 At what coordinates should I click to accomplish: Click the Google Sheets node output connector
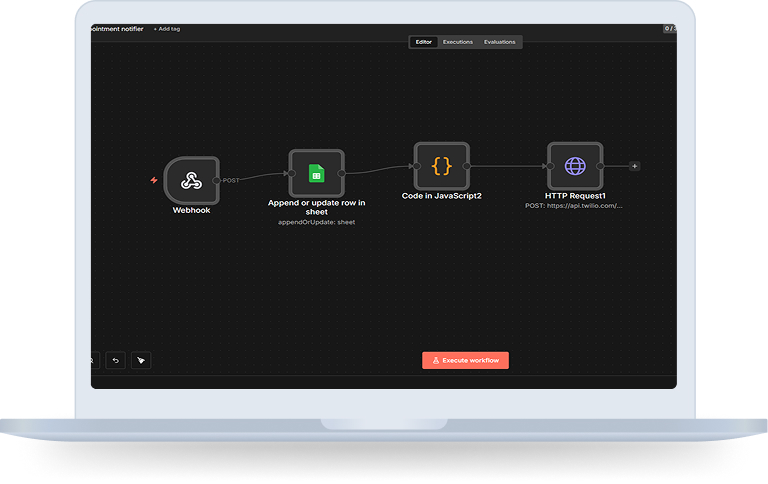(x=342, y=173)
